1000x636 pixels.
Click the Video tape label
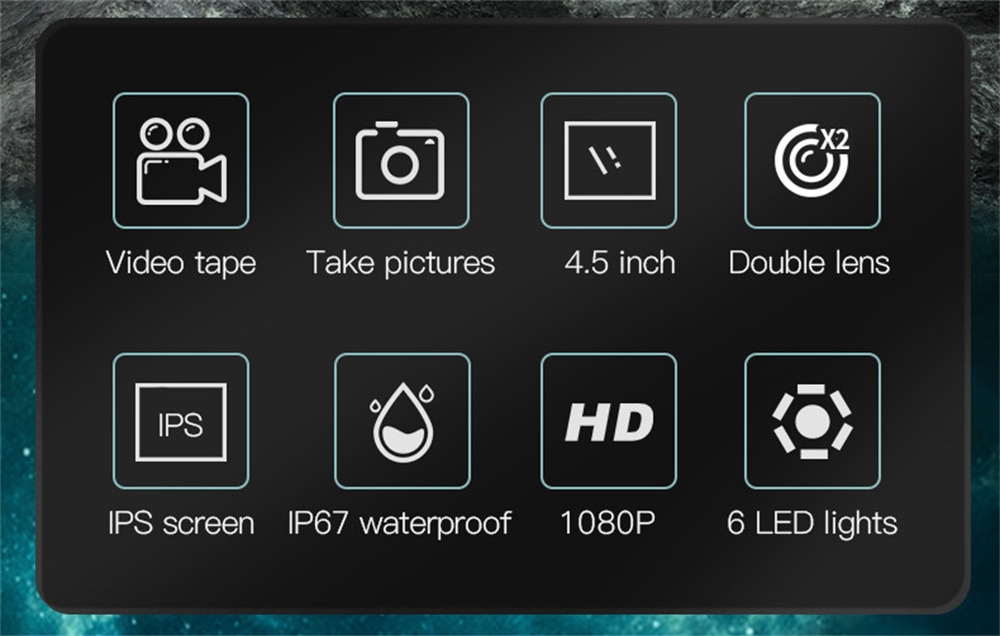(181, 263)
